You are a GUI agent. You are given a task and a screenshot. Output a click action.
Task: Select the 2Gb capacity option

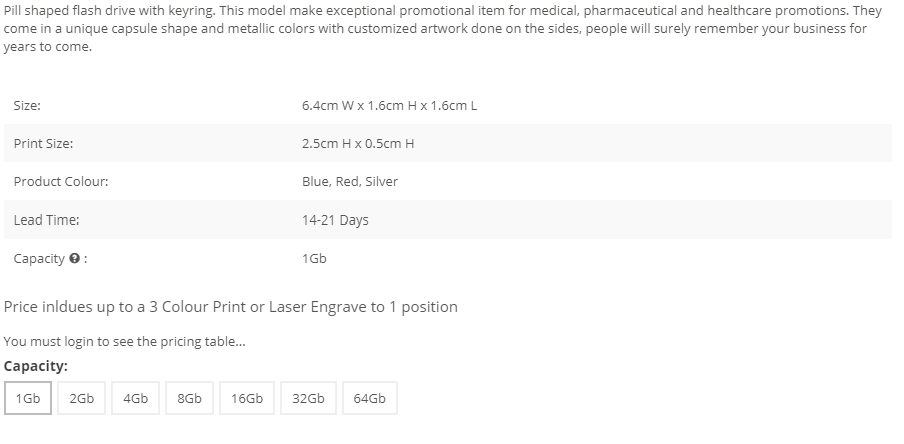82,398
